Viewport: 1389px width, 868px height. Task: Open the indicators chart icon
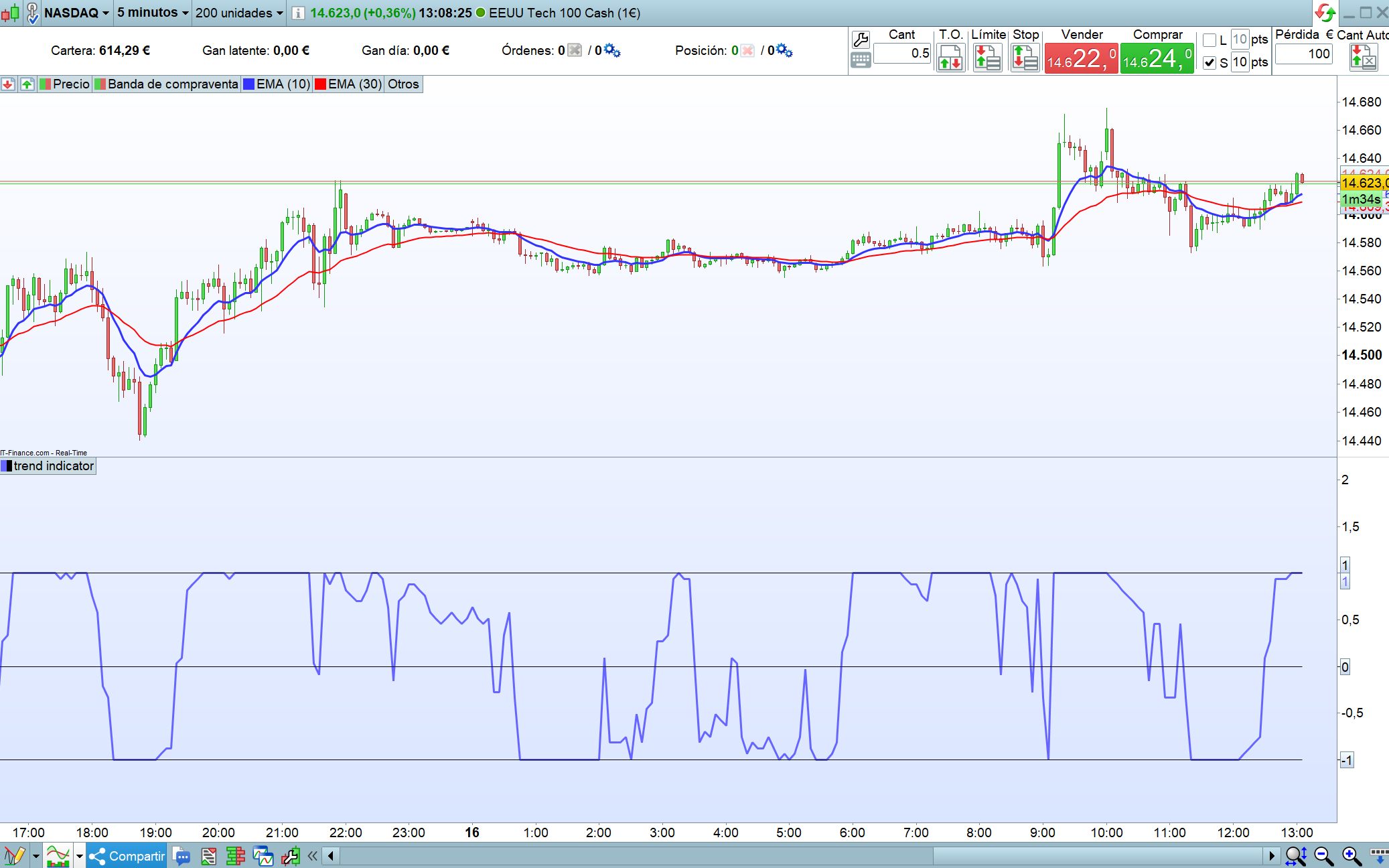click(58, 856)
